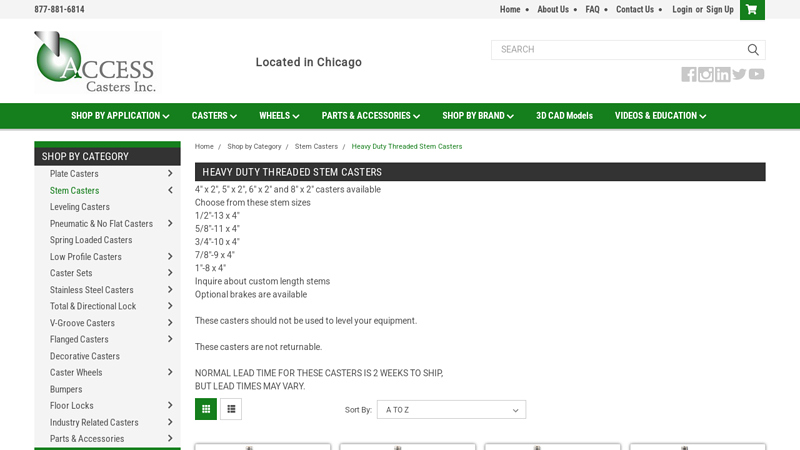
Task: Go to Contact Us page
Action: (634, 10)
